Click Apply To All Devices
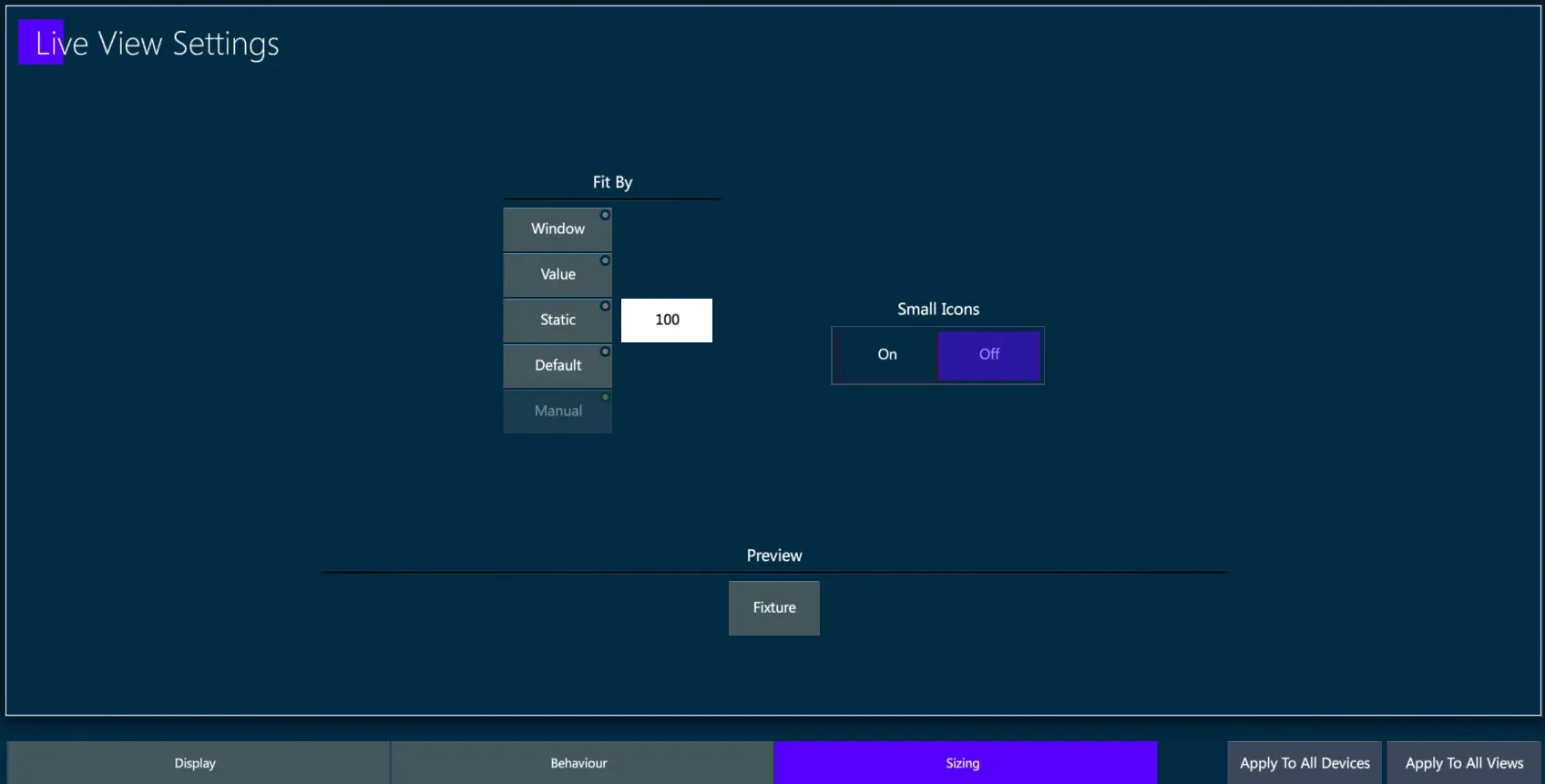 1305,763
